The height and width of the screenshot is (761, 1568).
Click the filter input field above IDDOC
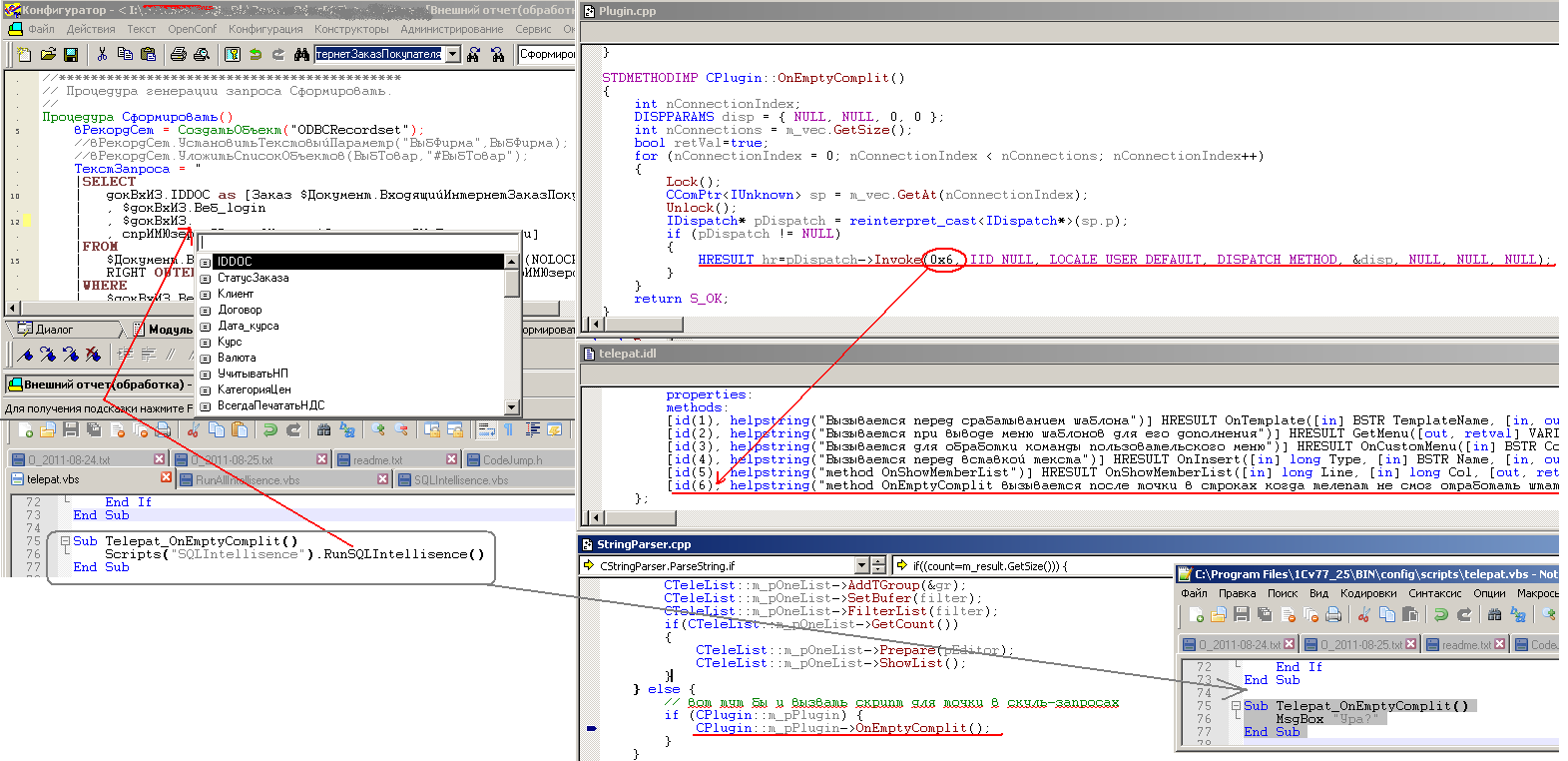coord(357,243)
